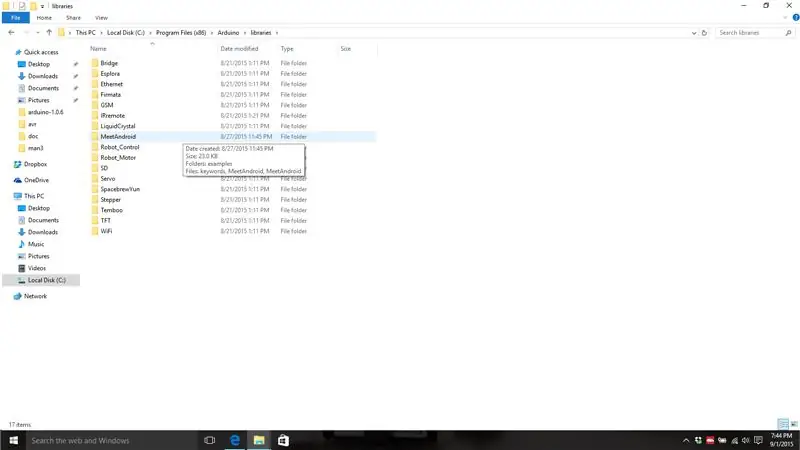This screenshot has width=800, height=450.
Task: Open the File ribbon tab
Action: point(16,18)
